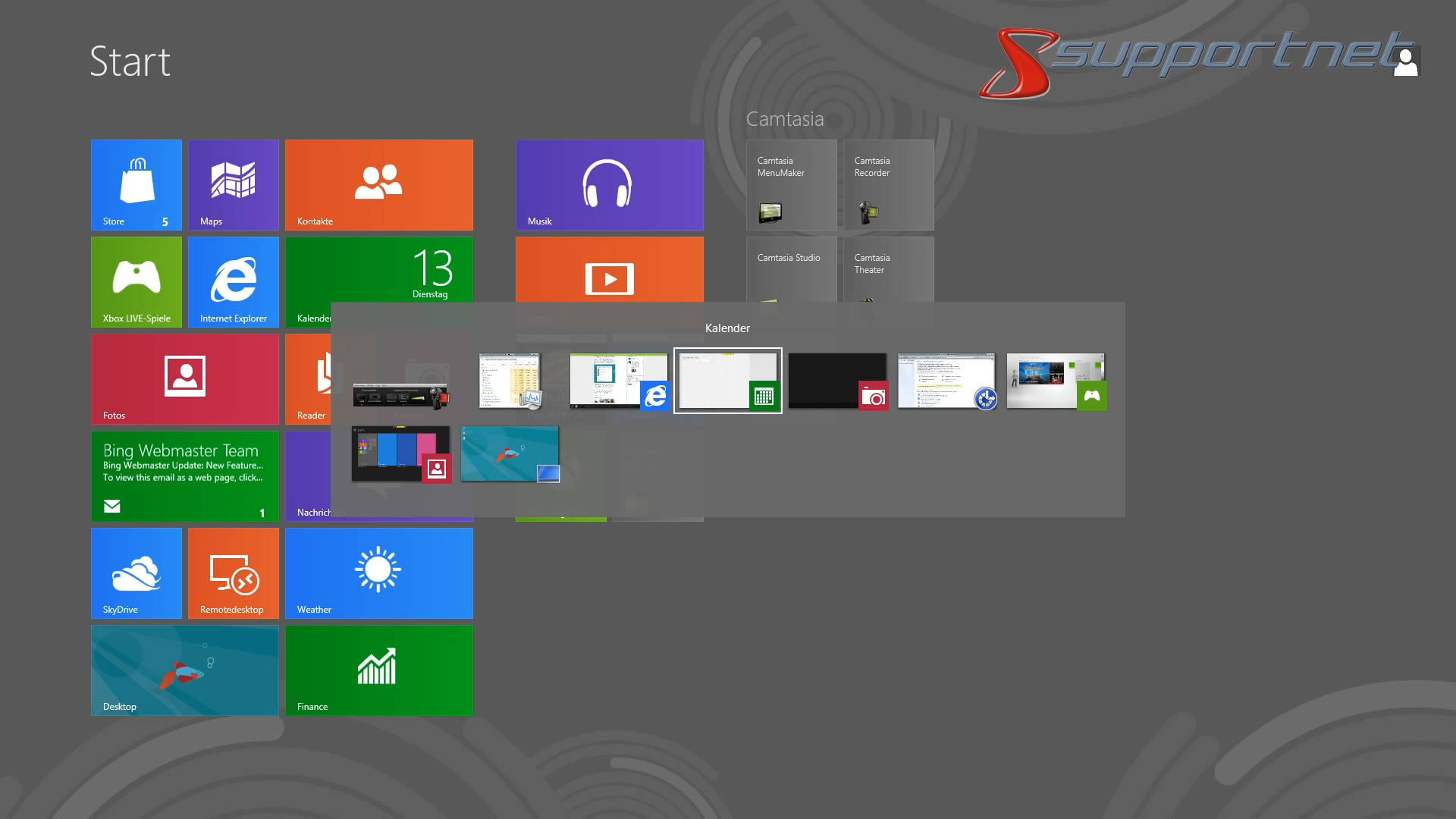The image size is (1456, 819).
Task: Start a Remotedesktop session
Action: [x=233, y=573]
